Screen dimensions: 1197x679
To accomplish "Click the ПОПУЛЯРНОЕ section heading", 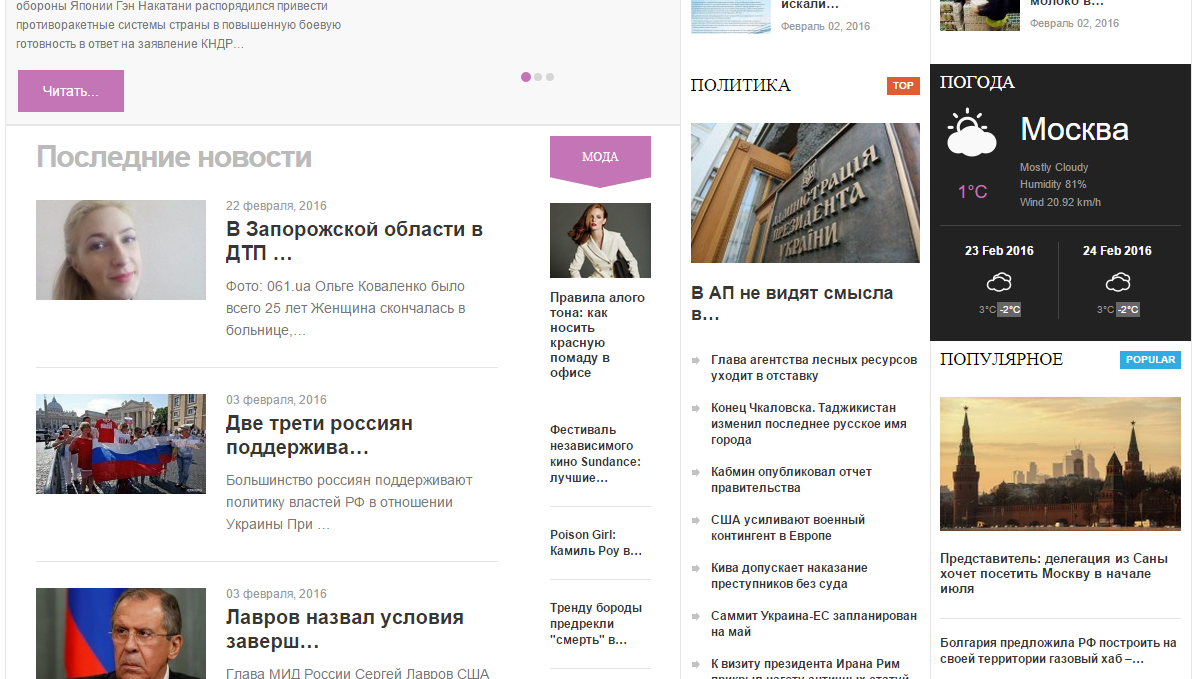I will click(x=1001, y=360).
